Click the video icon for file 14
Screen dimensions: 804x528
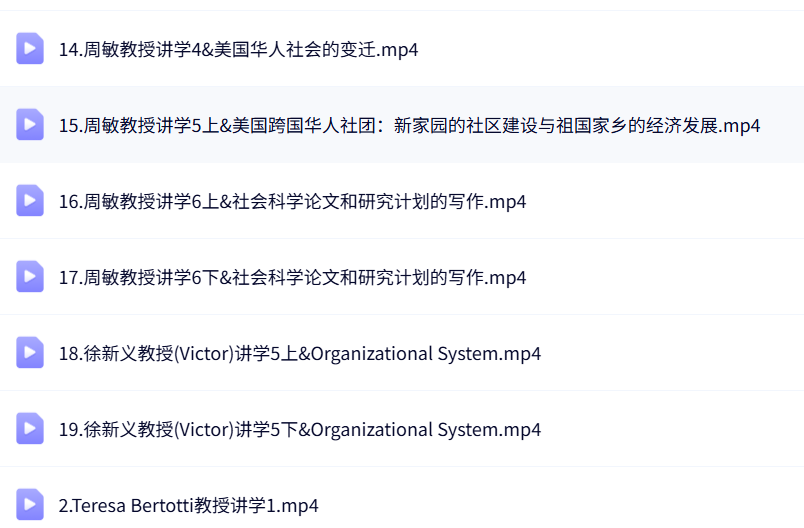point(30,48)
